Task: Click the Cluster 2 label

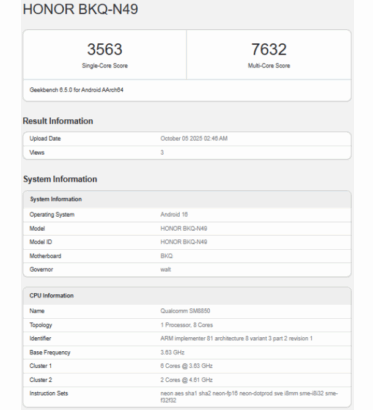Action: [x=40, y=380]
